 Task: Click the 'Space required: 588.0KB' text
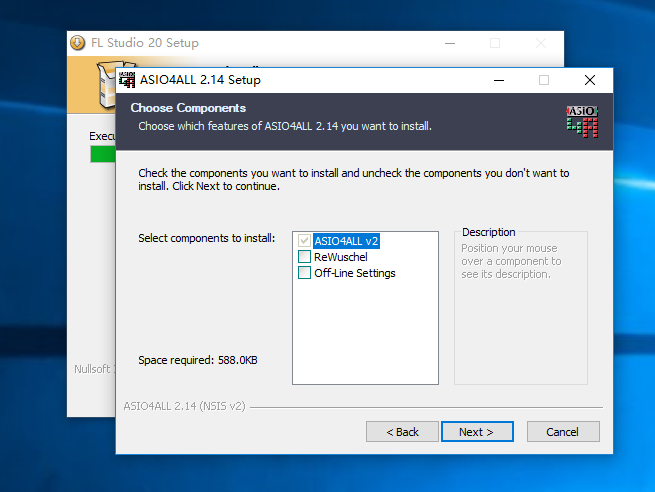tap(198, 360)
